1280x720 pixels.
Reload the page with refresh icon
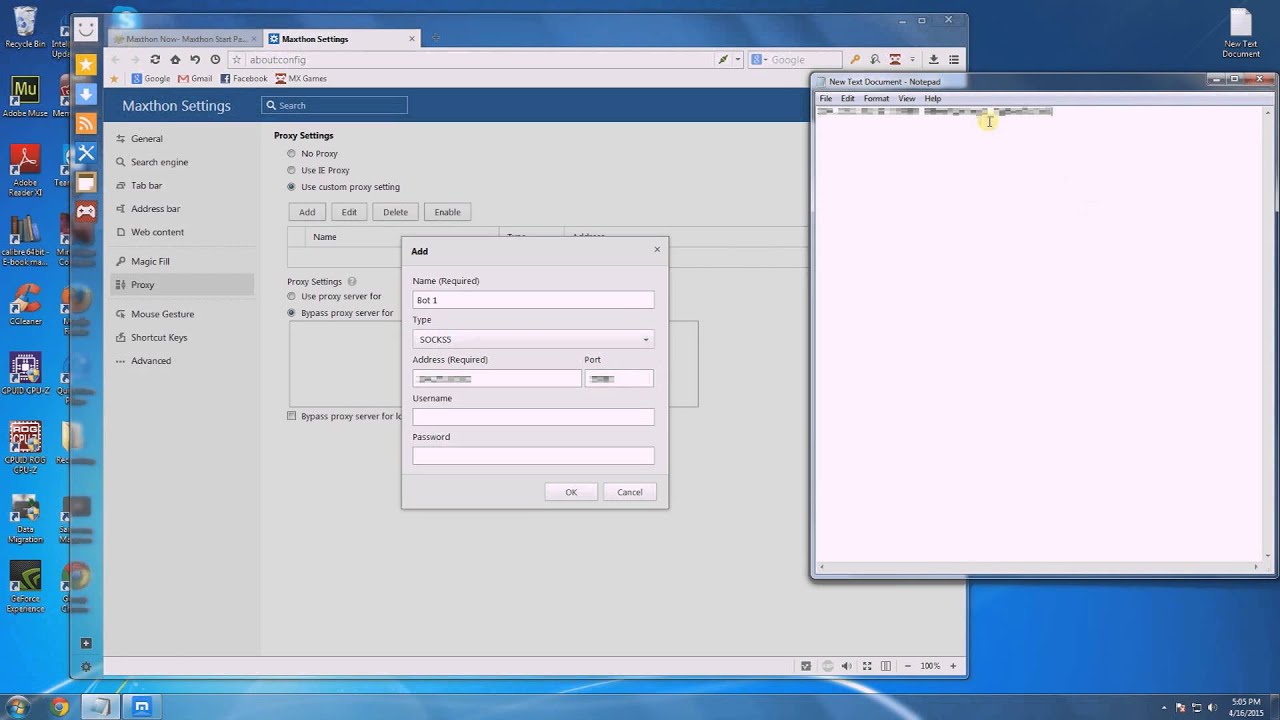point(155,59)
